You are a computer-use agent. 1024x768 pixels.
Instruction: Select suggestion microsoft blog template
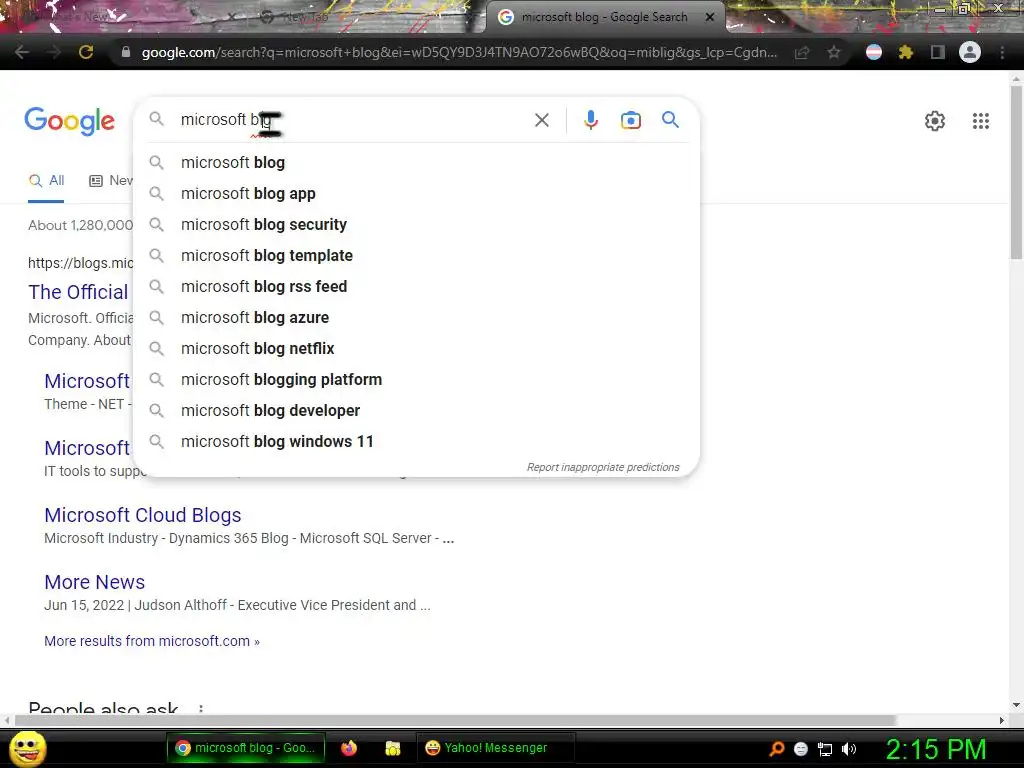[x=416, y=255]
